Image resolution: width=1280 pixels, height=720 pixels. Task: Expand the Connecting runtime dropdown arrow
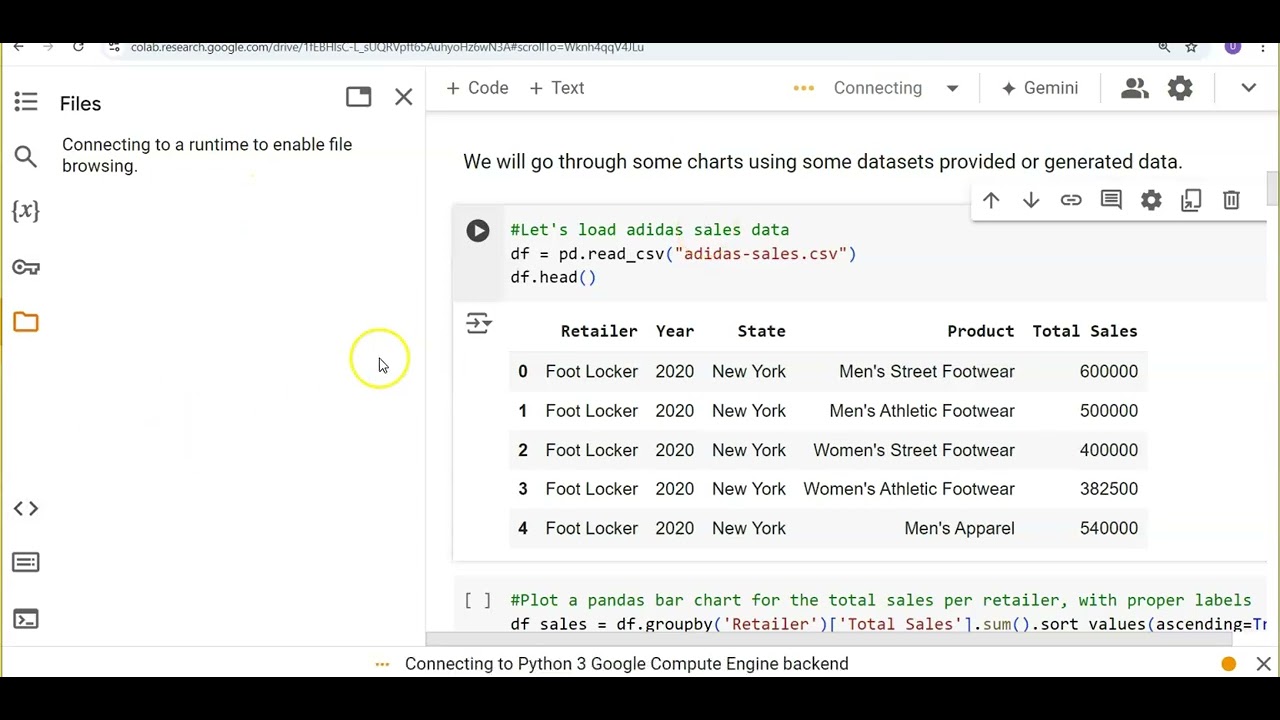[x=952, y=88]
